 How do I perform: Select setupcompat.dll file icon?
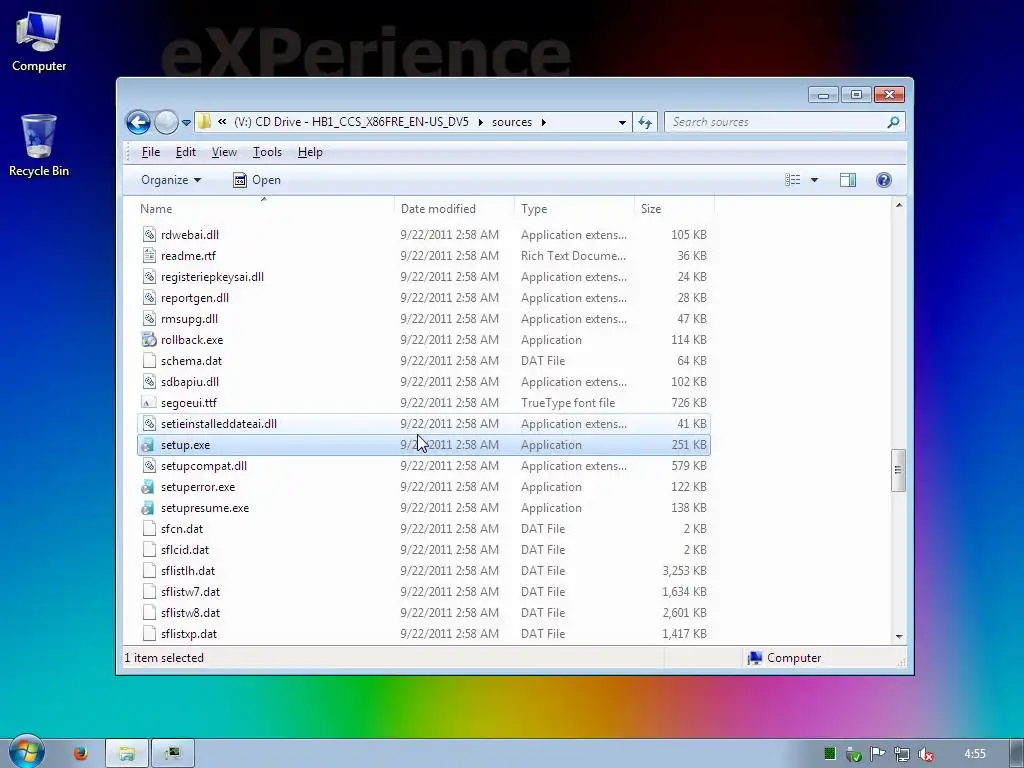[x=149, y=466]
